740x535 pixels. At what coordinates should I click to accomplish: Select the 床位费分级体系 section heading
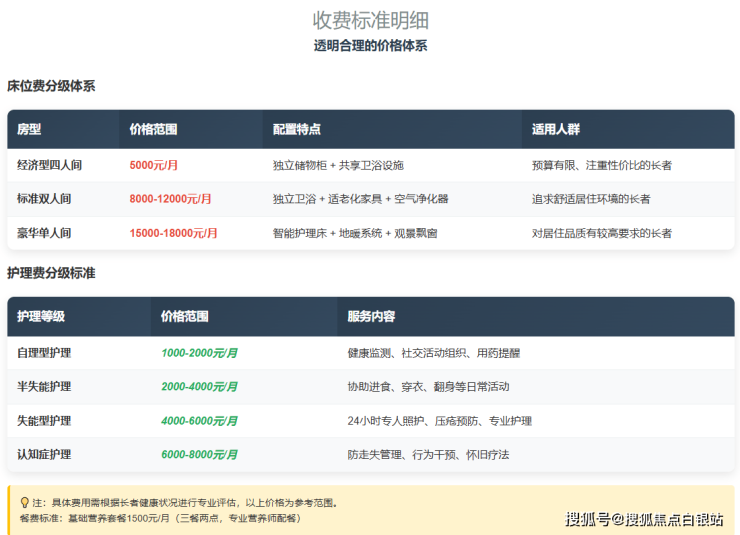tap(51, 86)
